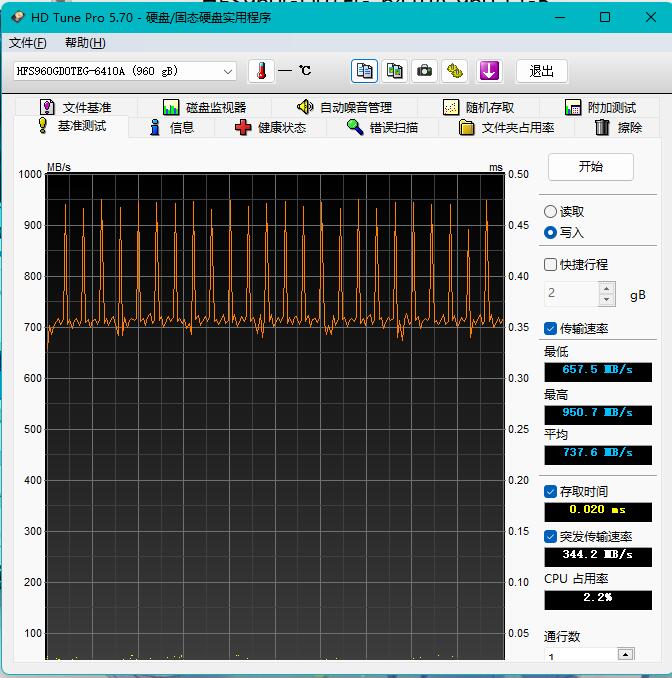Click the 通行数 input field
Viewport: 672px width, 678px height.
[580, 655]
